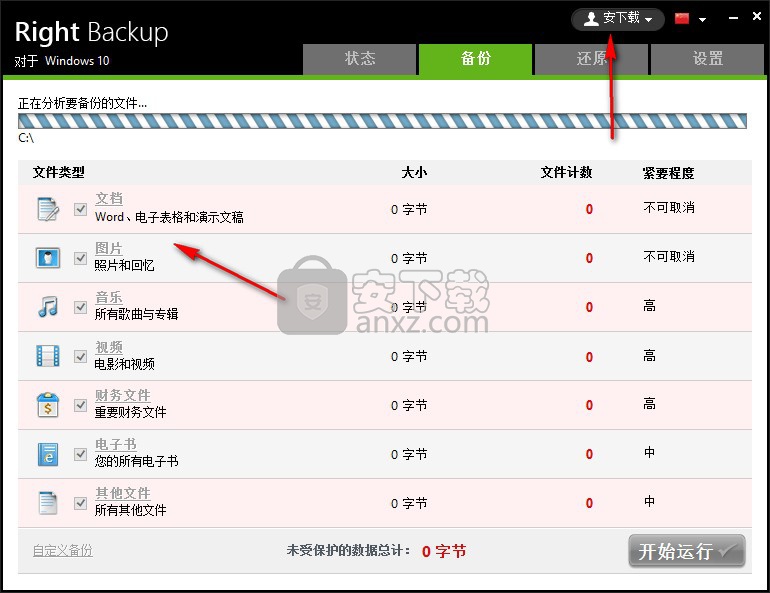Click the Video (视频) film strip icon
The height and width of the screenshot is (593, 770).
coord(48,356)
